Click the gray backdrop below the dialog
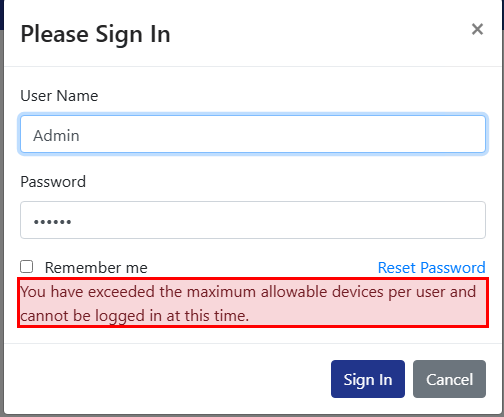 252,416
